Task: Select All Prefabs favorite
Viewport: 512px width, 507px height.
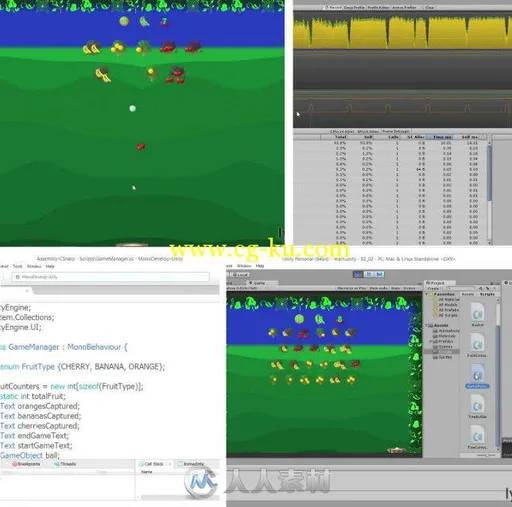Action: pyautogui.click(x=446, y=310)
